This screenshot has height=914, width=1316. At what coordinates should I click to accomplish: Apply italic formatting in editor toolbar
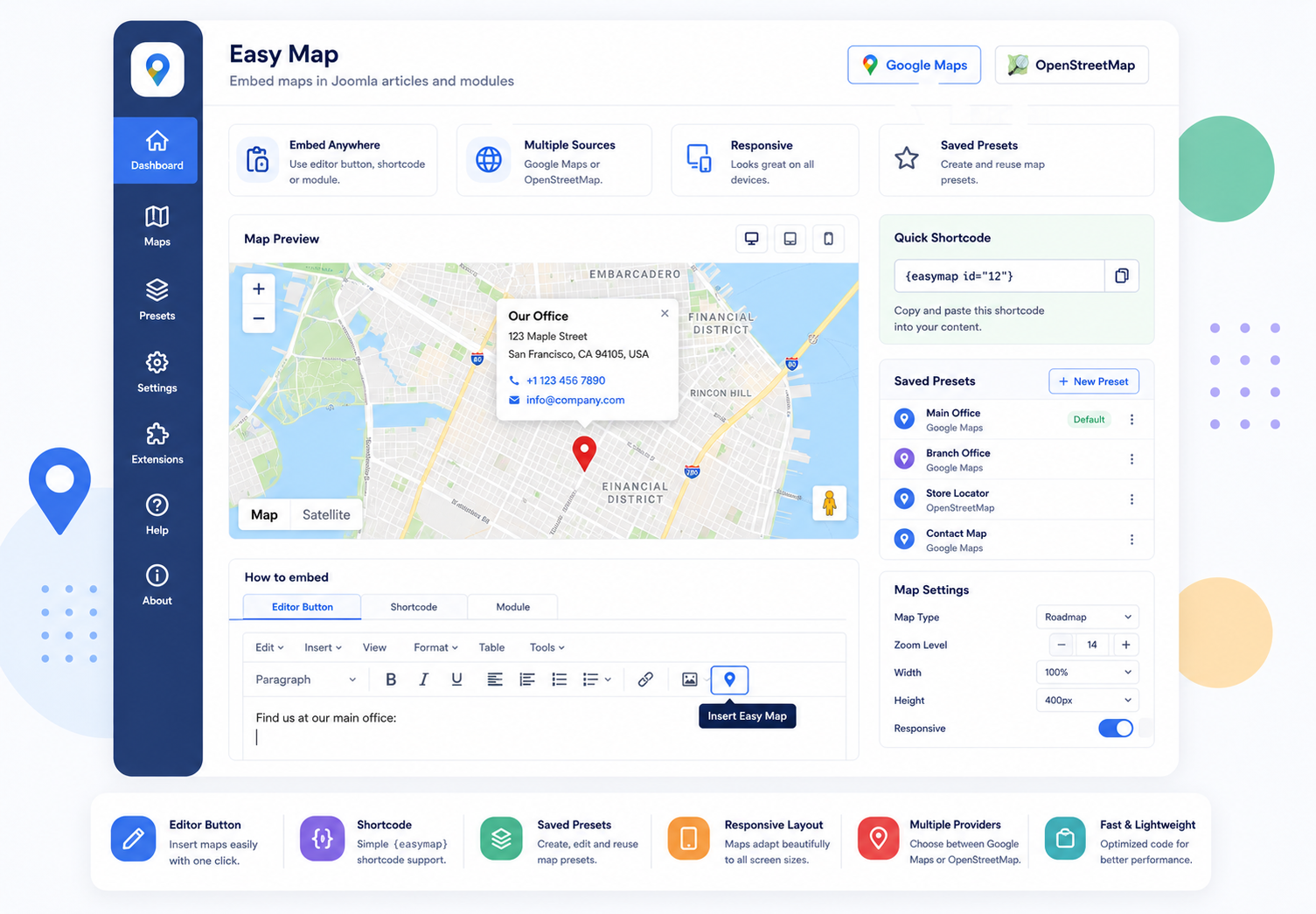[x=423, y=680]
